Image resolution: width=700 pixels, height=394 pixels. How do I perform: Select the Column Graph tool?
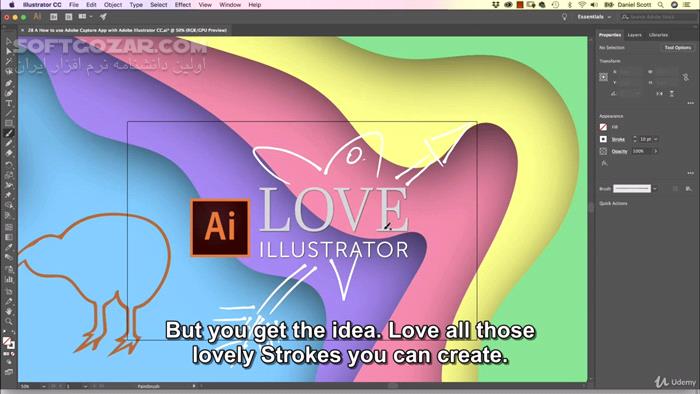click(9, 280)
